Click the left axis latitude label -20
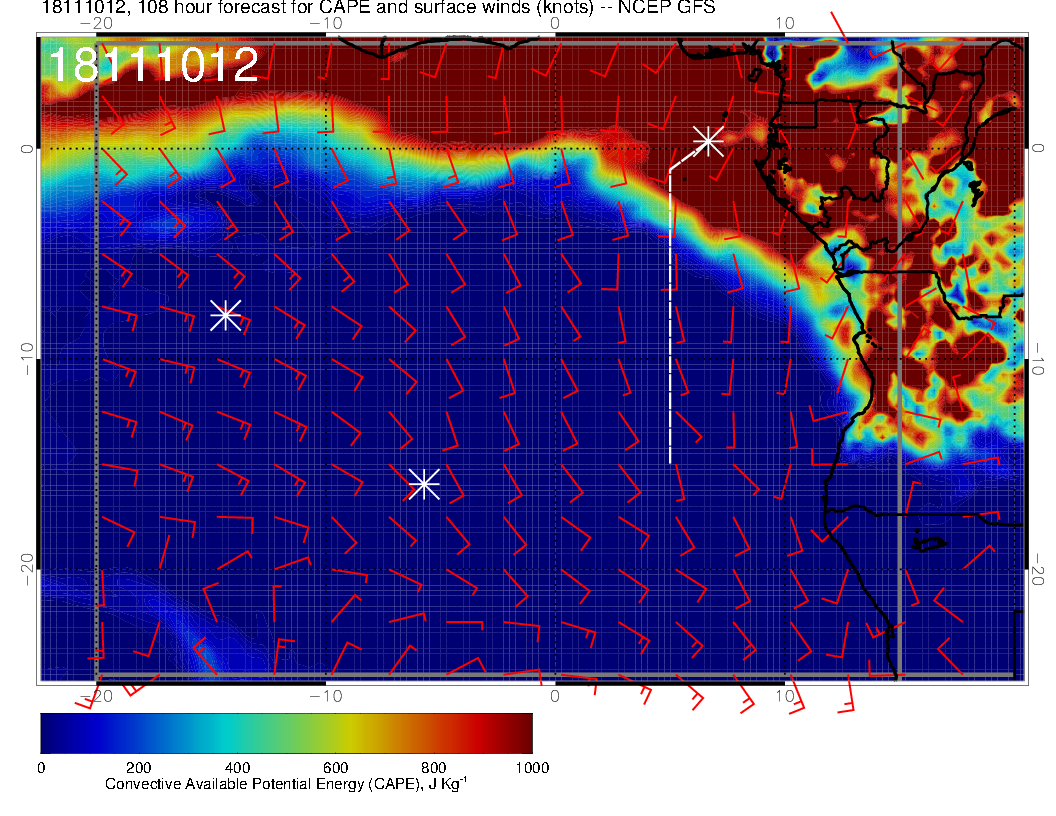Image resolution: width=1056 pixels, height=816 pixels. (x=26, y=570)
